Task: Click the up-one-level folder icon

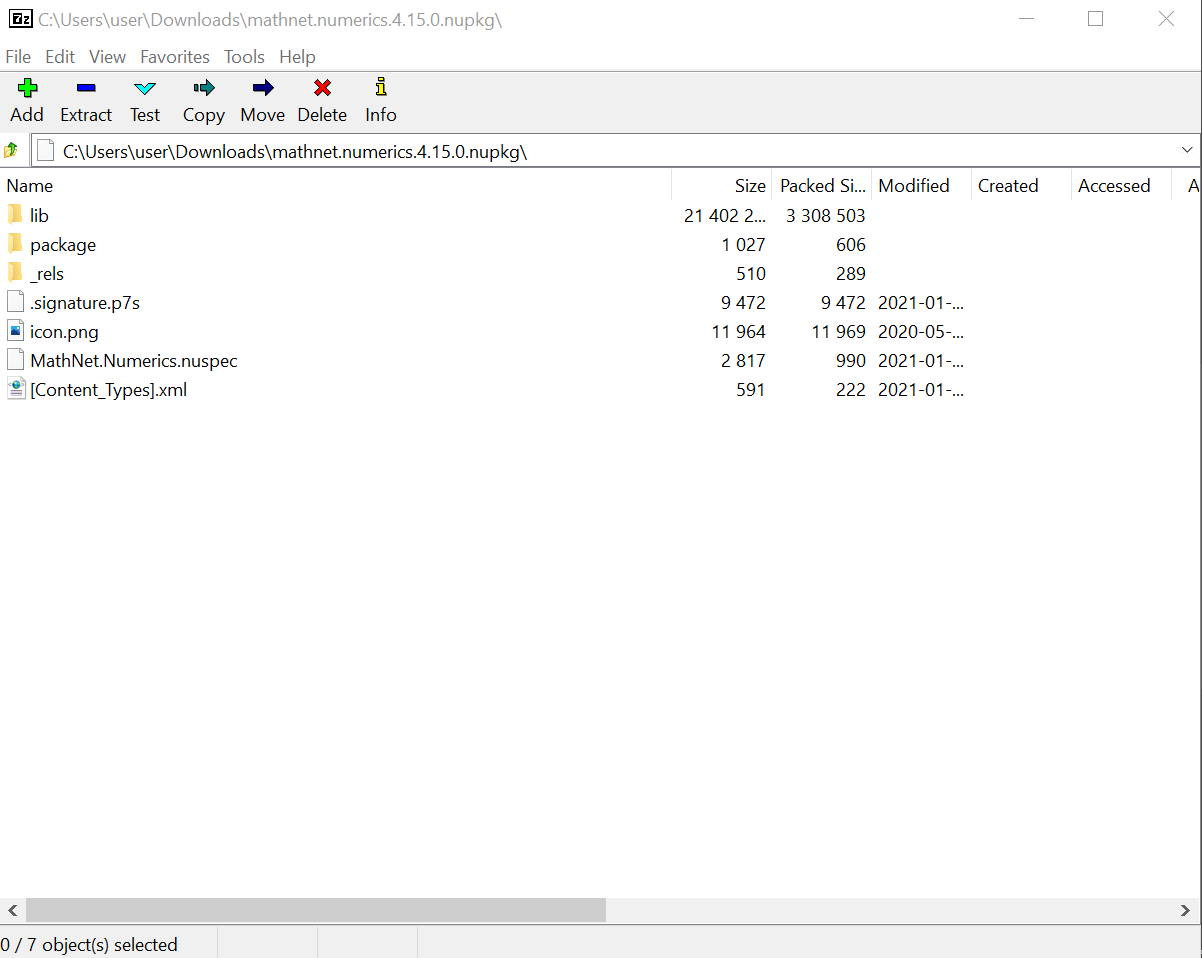Action: click(x=11, y=150)
